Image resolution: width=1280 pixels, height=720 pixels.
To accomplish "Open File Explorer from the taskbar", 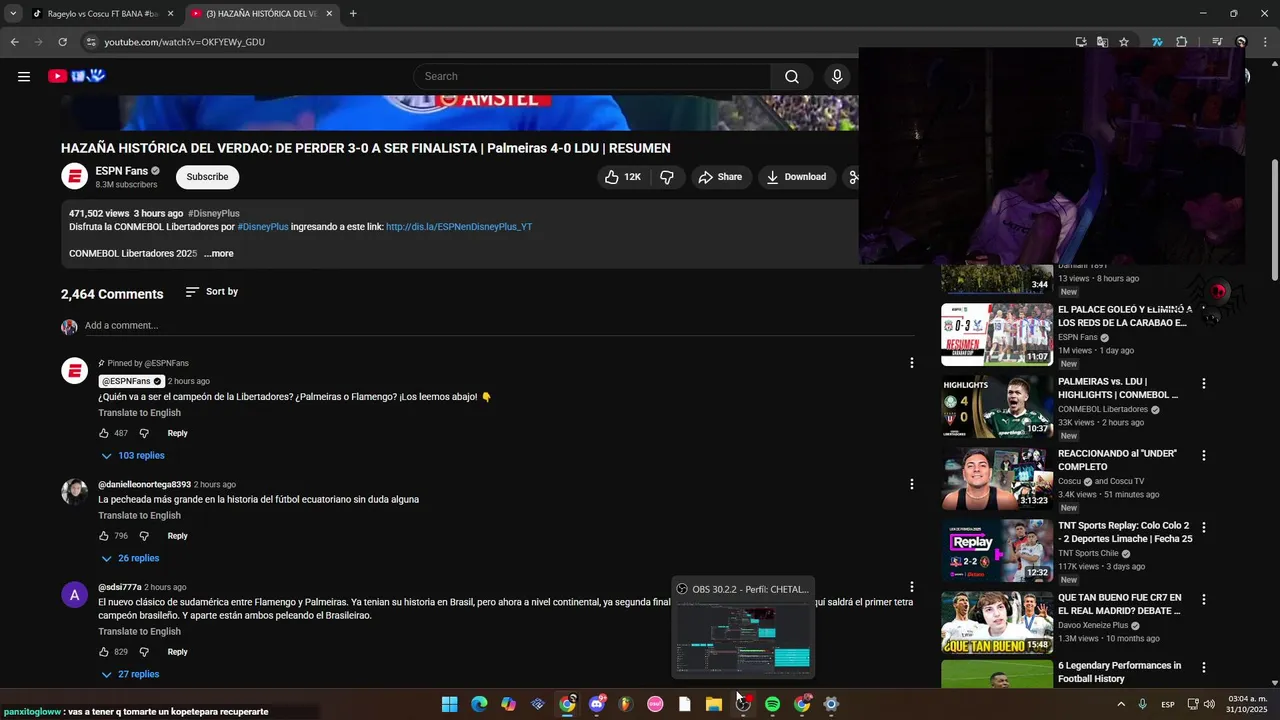I will 714,704.
